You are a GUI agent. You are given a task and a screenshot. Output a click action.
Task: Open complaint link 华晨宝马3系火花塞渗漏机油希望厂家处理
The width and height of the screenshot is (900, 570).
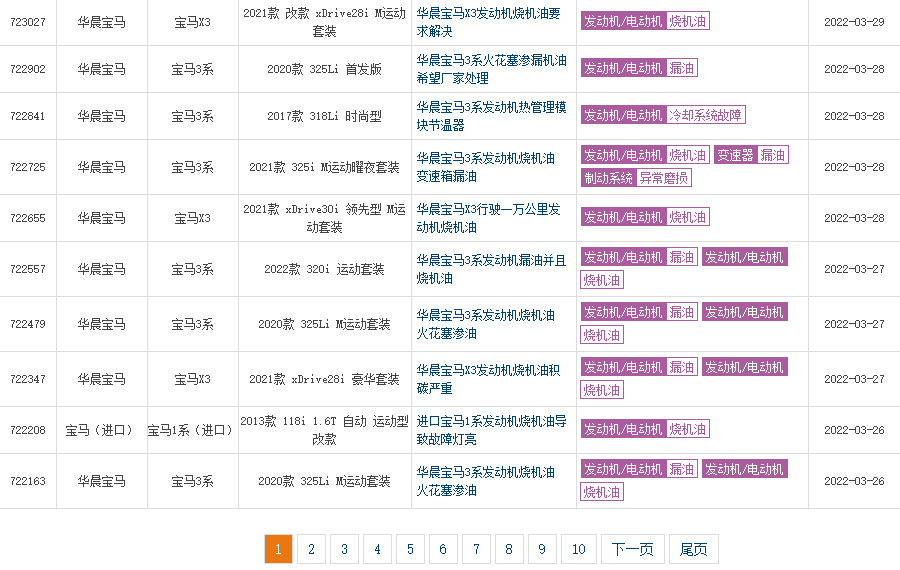tap(491, 69)
